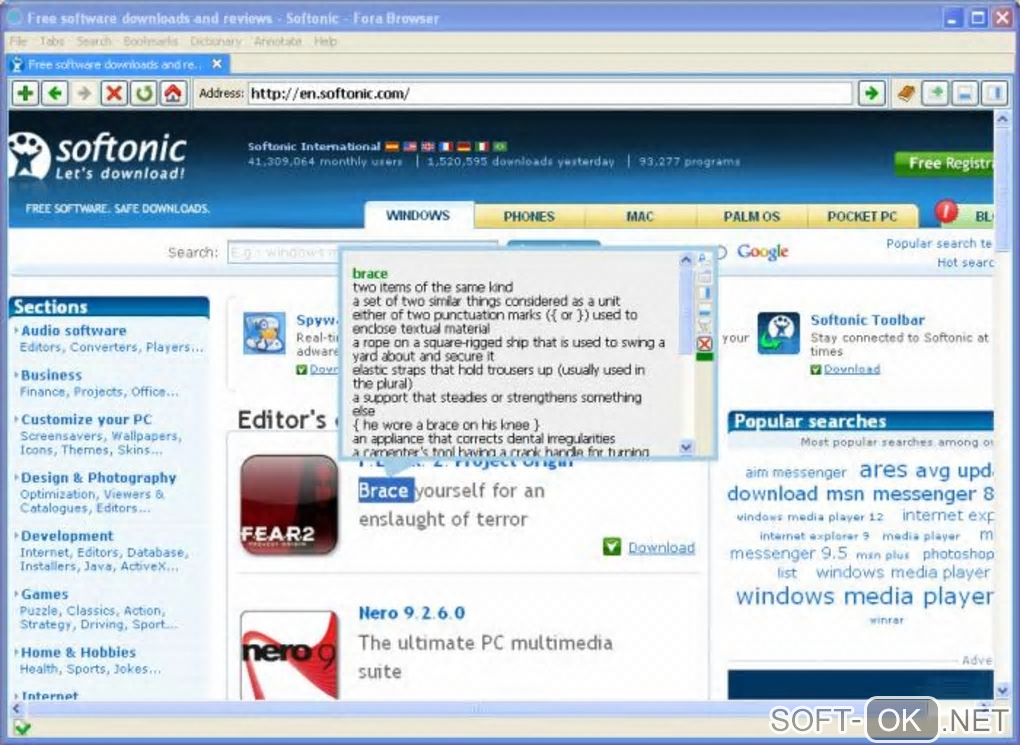Click the Free Registration button
Image resolution: width=1020 pixels, height=745 pixels.
[945, 163]
